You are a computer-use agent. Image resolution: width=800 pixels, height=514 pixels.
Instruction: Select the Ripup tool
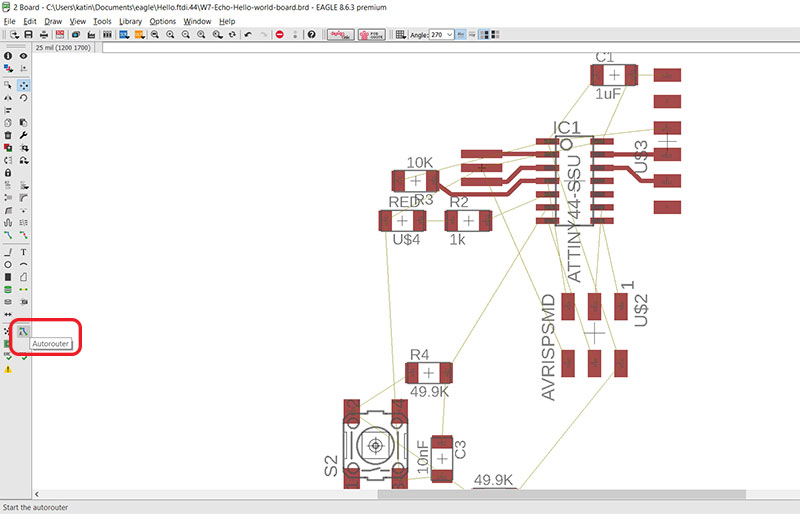click(x=23, y=235)
